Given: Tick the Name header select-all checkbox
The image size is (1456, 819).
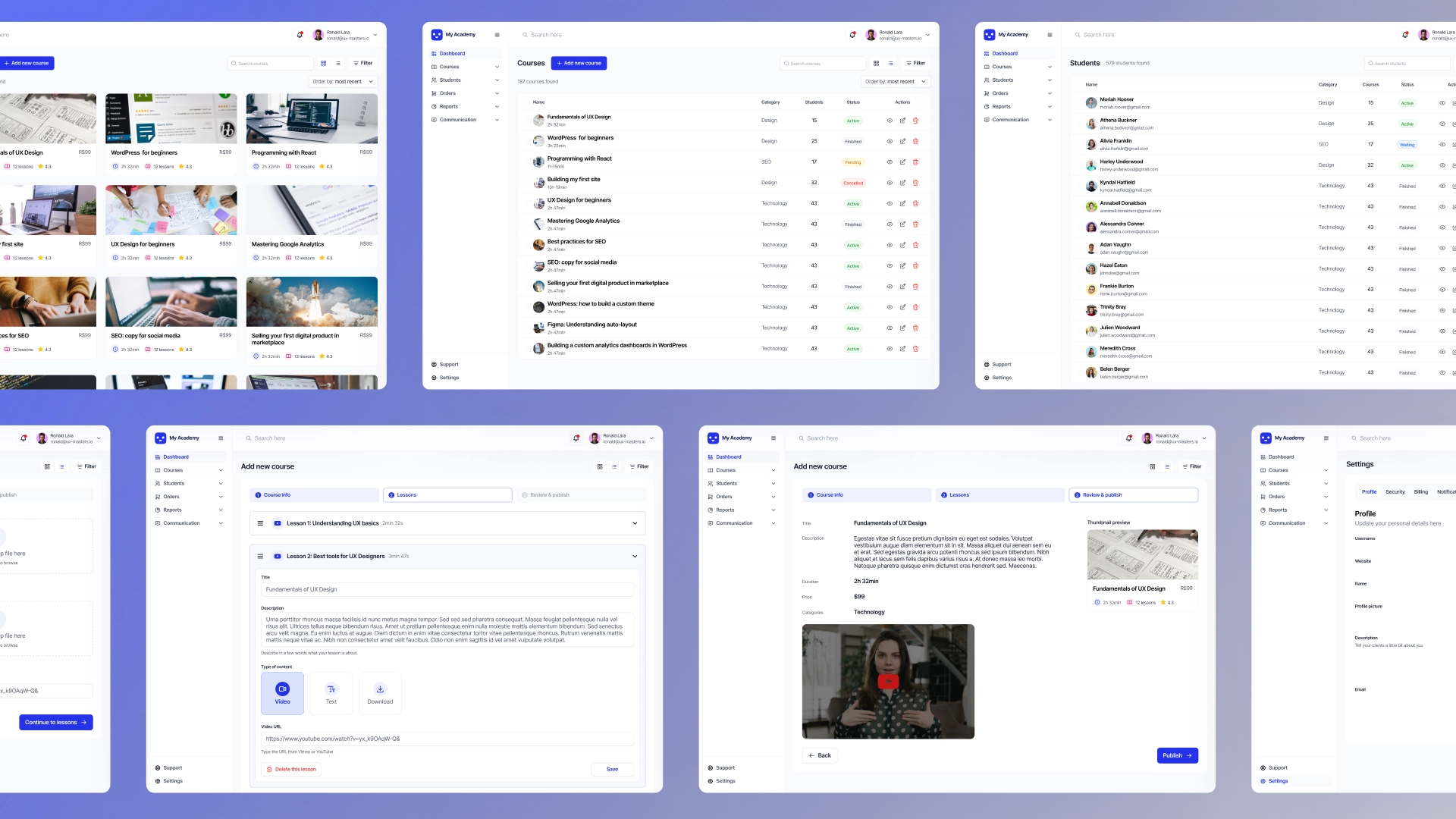Looking at the screenshot, I should click(x=529, y=102).
